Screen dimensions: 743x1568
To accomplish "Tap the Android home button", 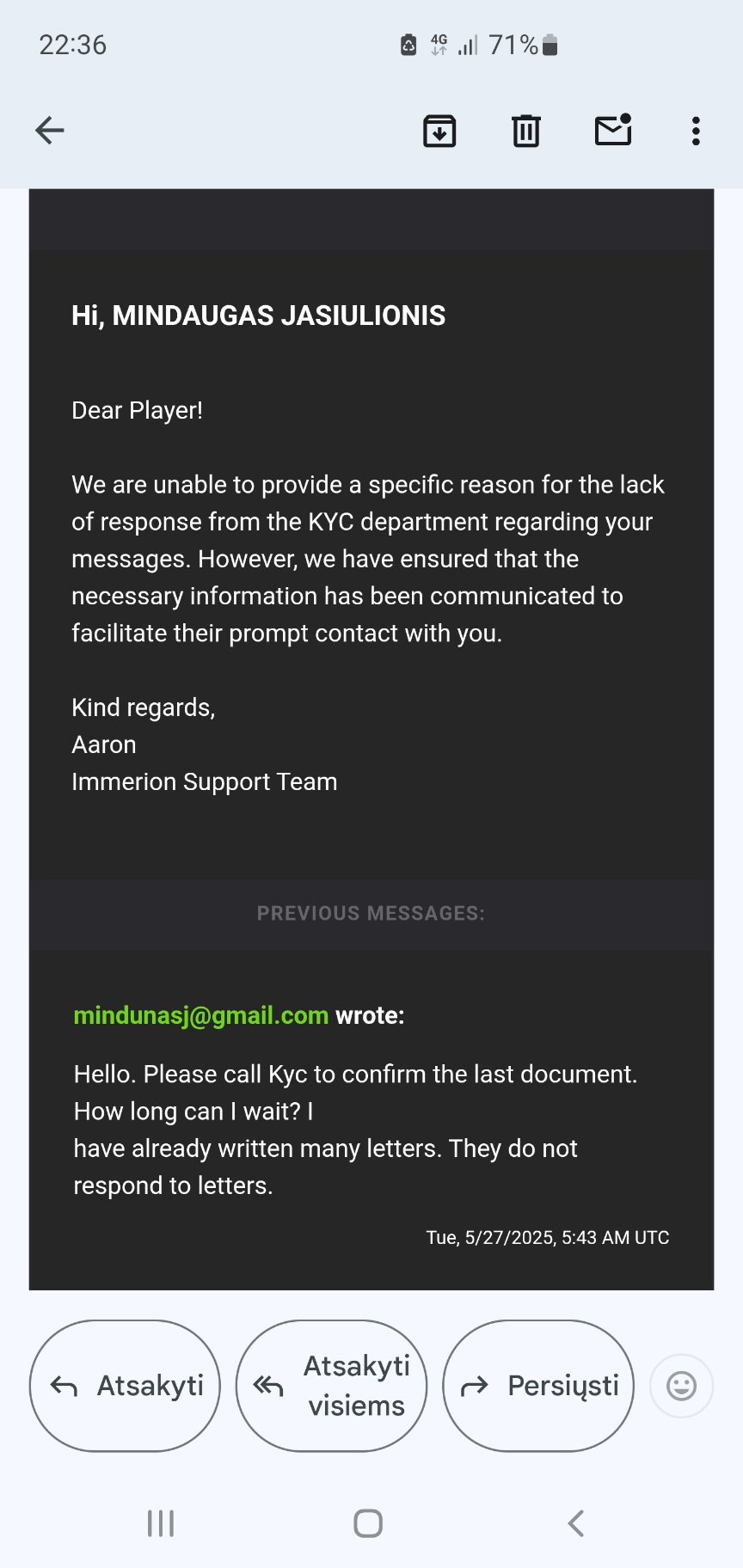I will [x=368, y=1523].
